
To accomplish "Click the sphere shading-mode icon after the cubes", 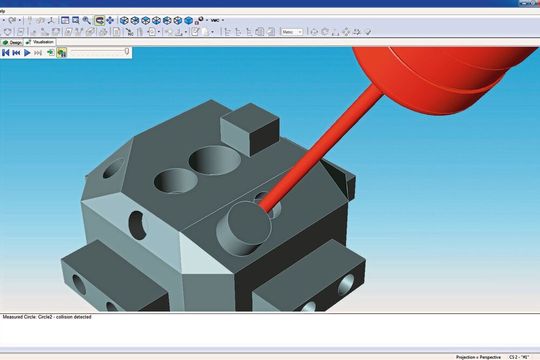I will click(199, 20).
